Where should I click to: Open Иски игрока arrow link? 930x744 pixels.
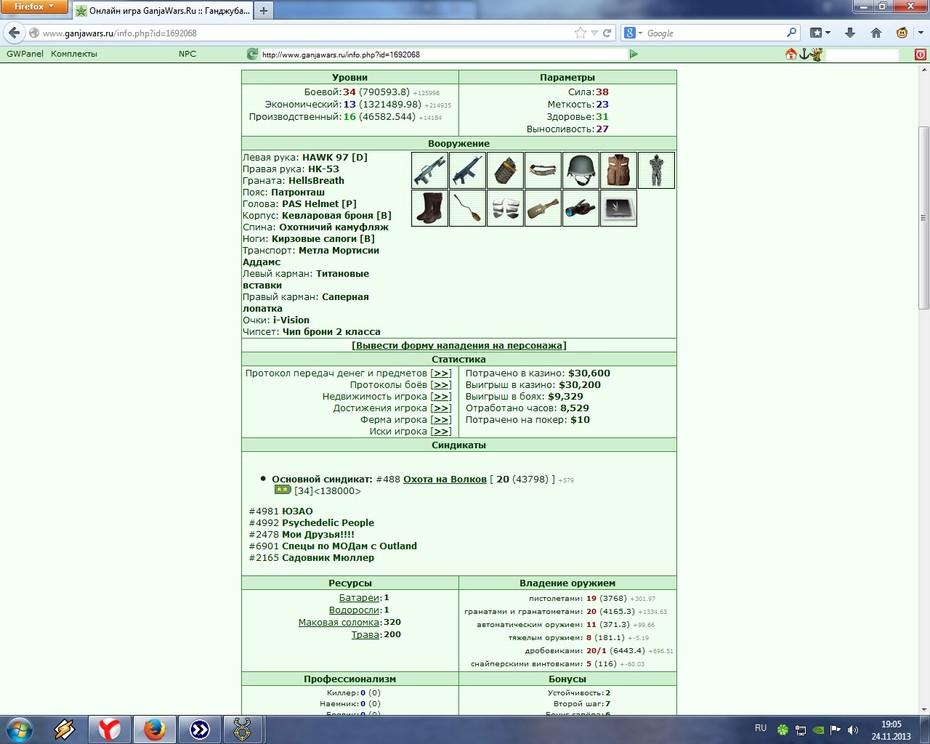(441, 431)
